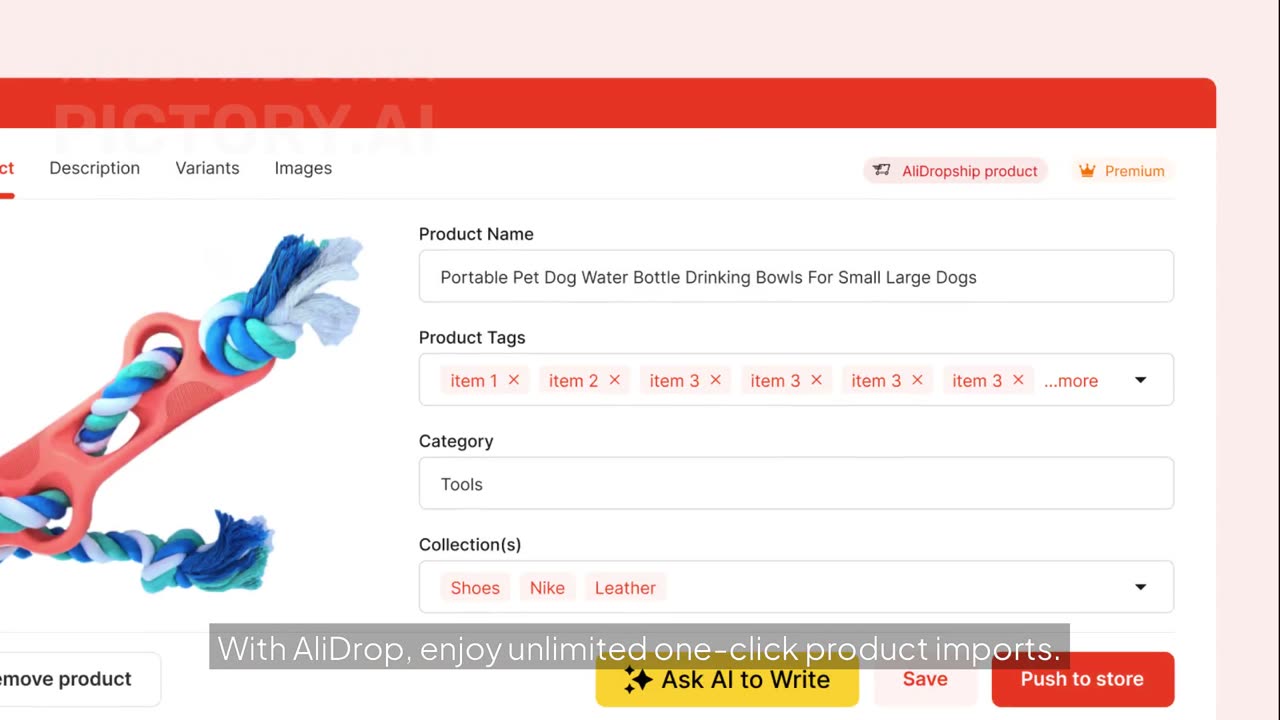This screenshot has height=720, width=1280.
Task: Click the Category field showing Tools
Action: coord(796,483)
